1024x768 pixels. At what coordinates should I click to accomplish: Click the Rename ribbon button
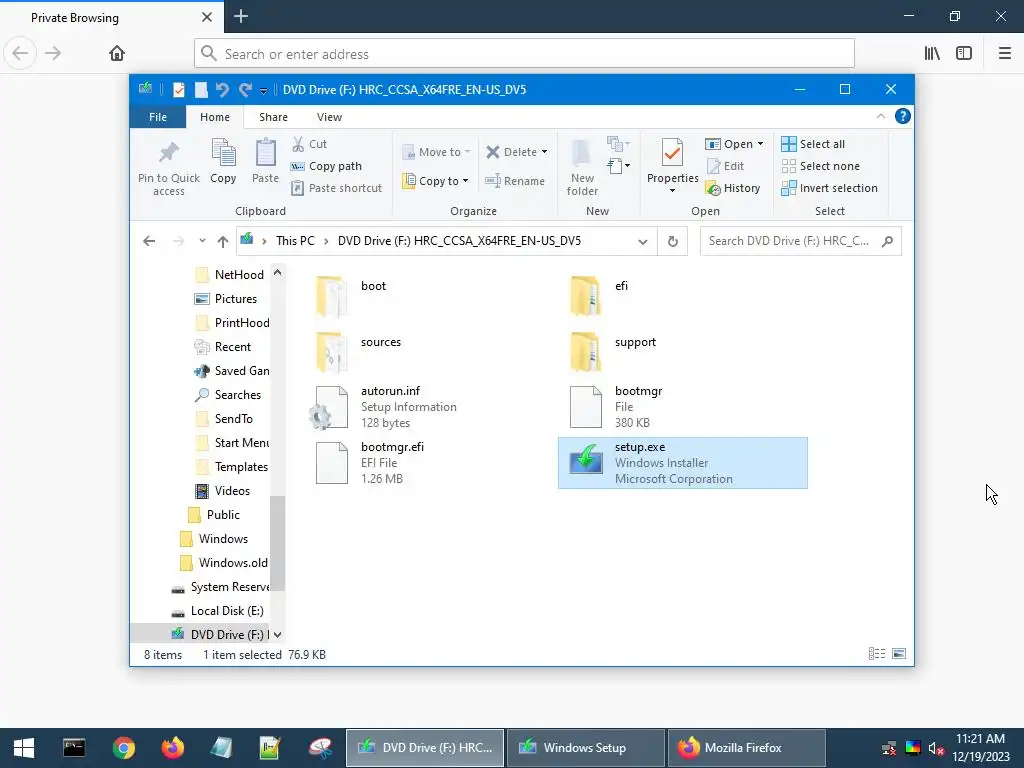(x=515, y=181)
